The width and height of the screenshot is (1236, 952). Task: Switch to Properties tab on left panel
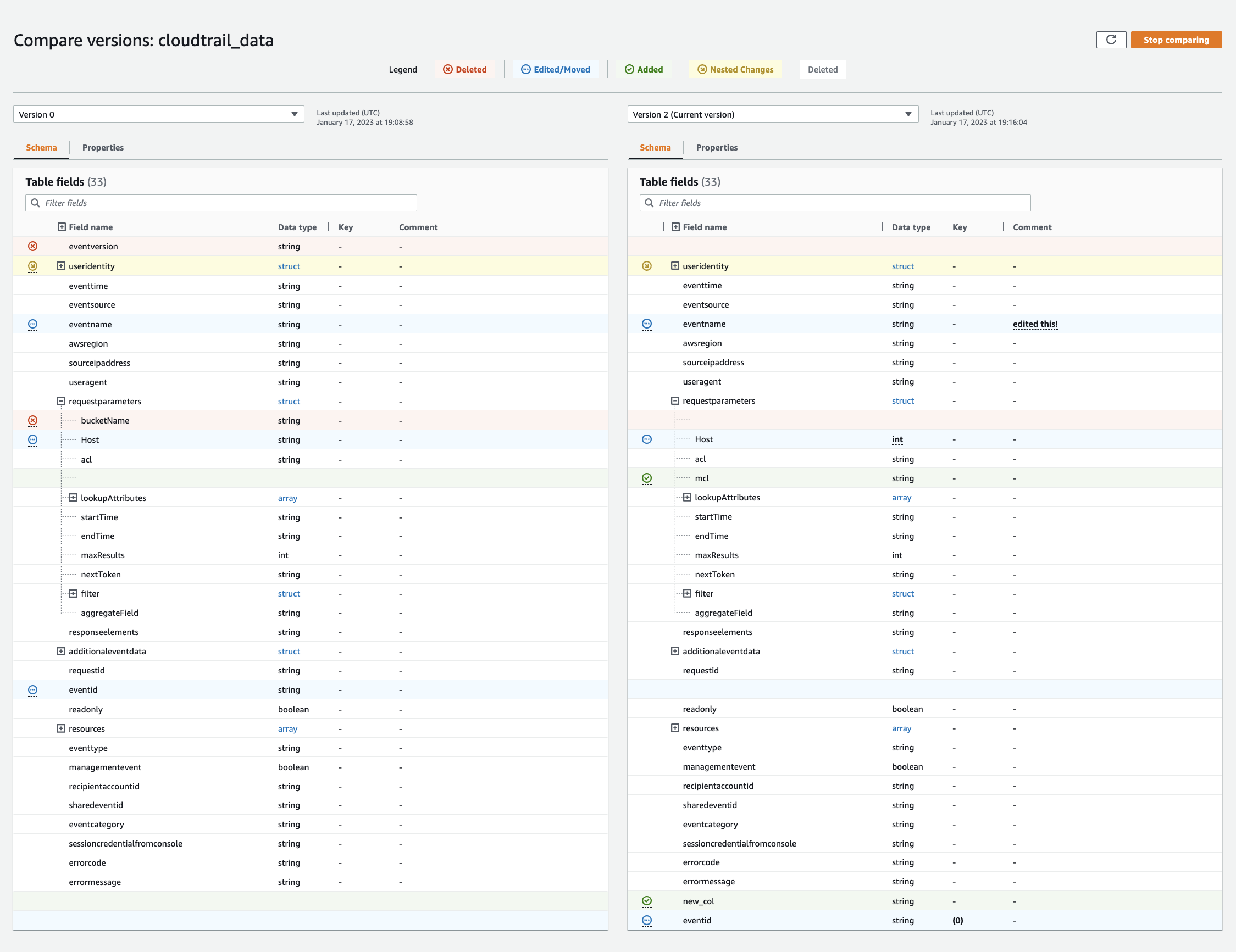[102, 147]
